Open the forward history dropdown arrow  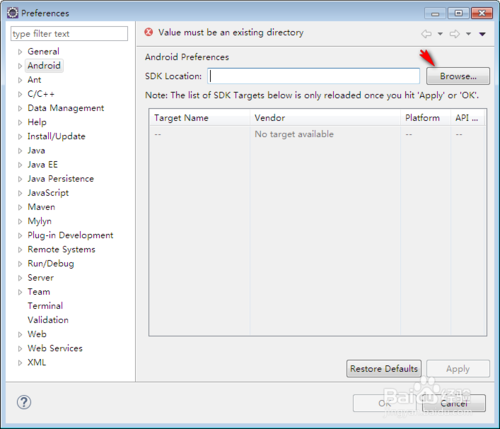tap(468, 34)
